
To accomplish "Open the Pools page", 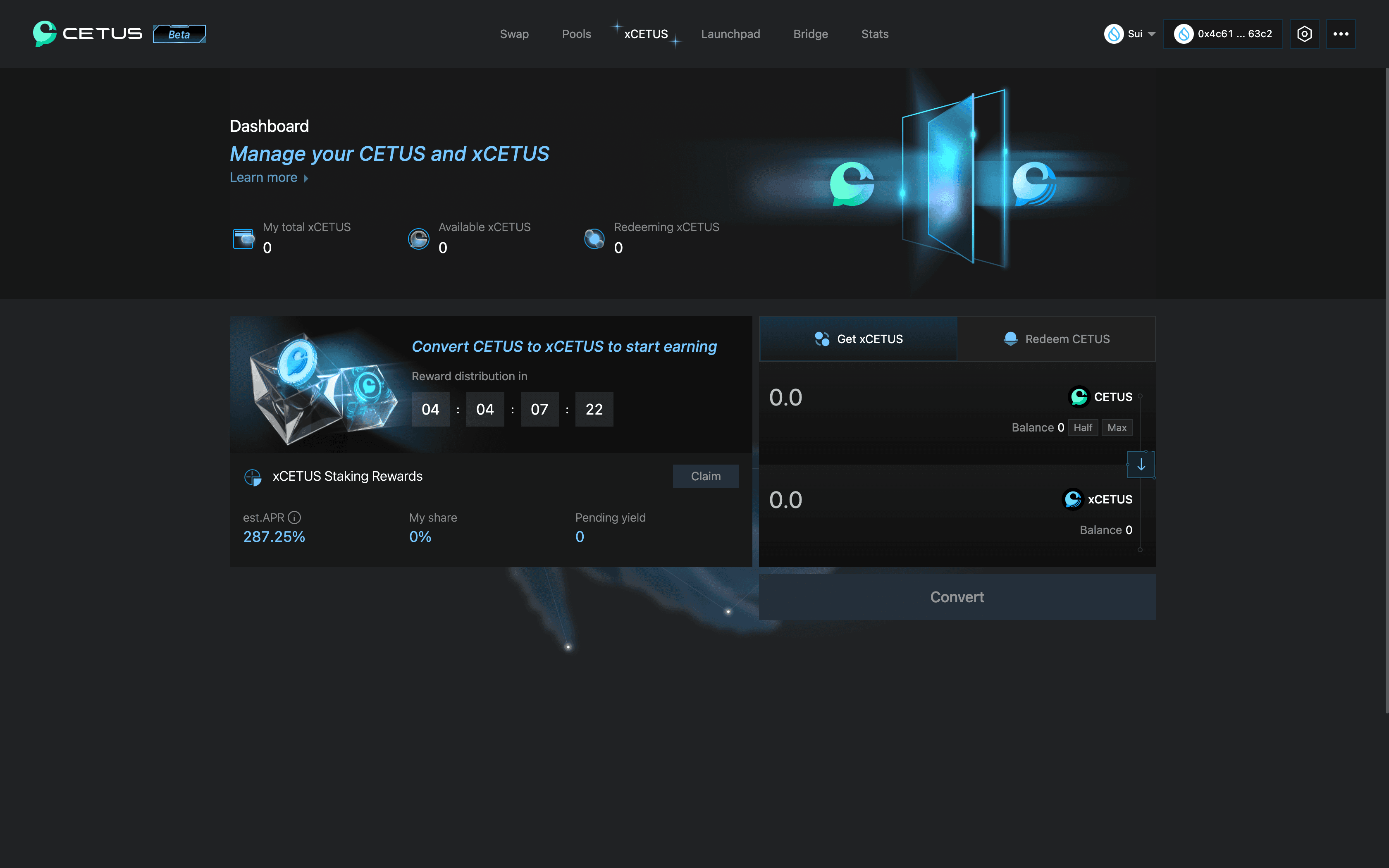I will point(576,34).
